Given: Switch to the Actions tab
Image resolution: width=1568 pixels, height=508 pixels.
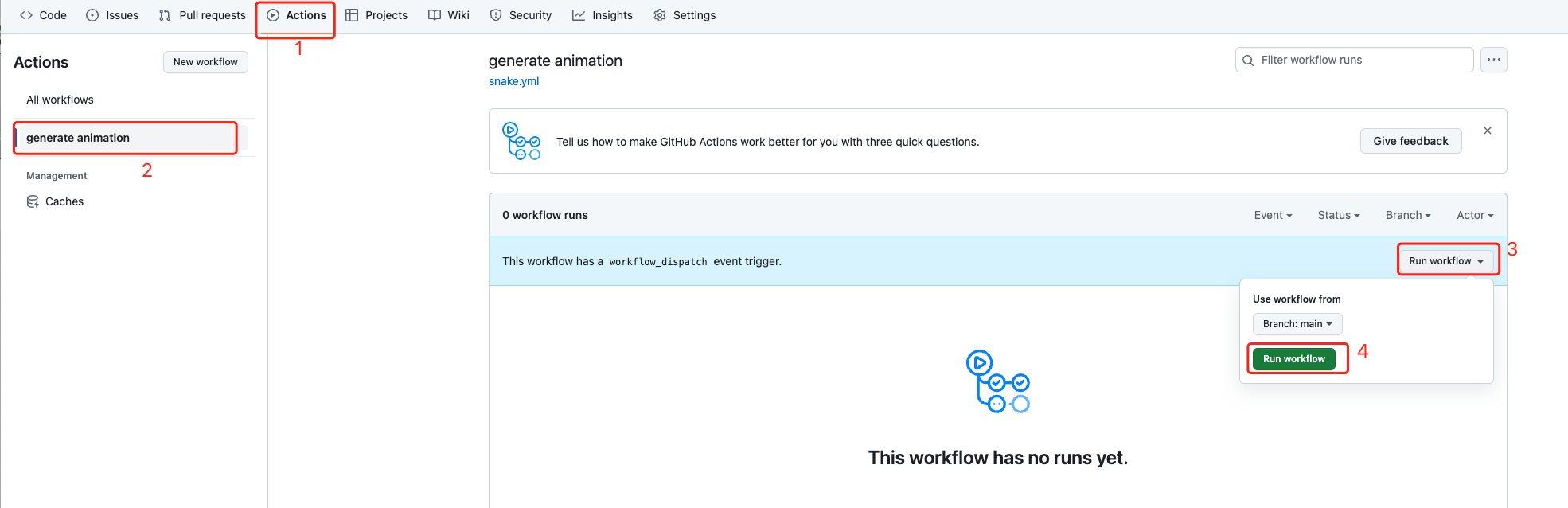Looking at the screenshot, I should 296,15.
